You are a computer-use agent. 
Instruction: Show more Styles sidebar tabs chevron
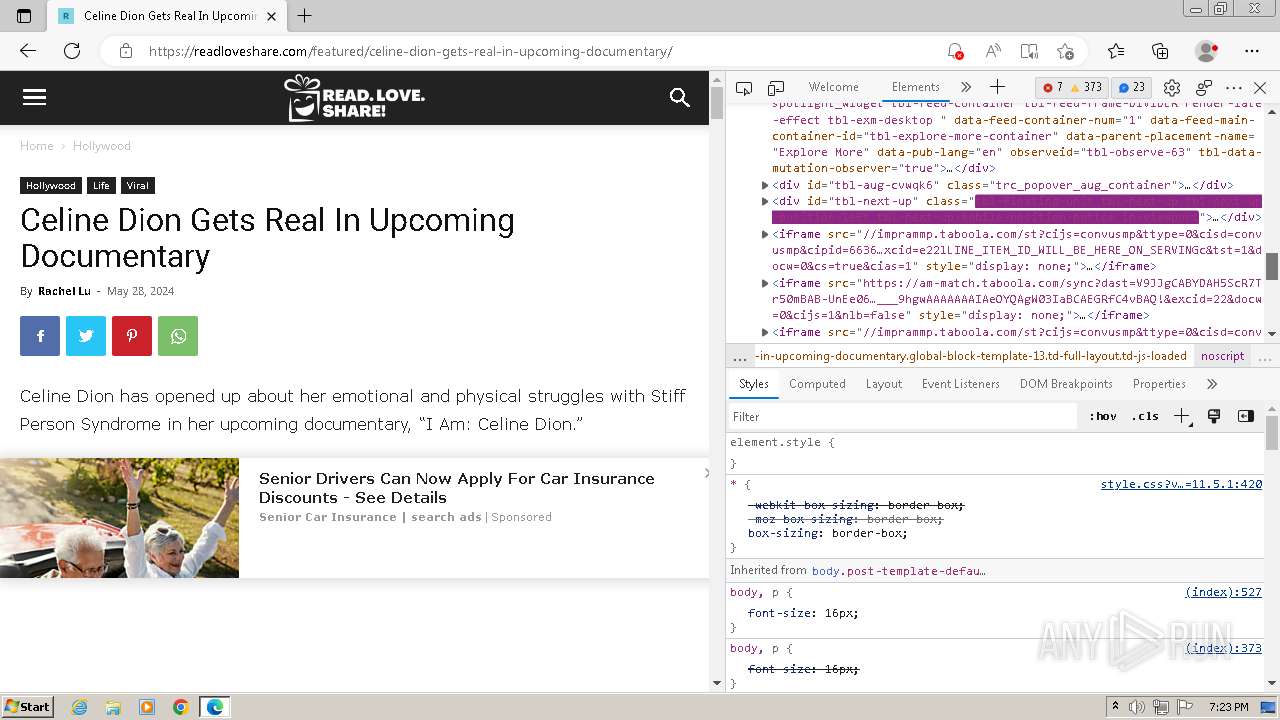(1212, 384)
